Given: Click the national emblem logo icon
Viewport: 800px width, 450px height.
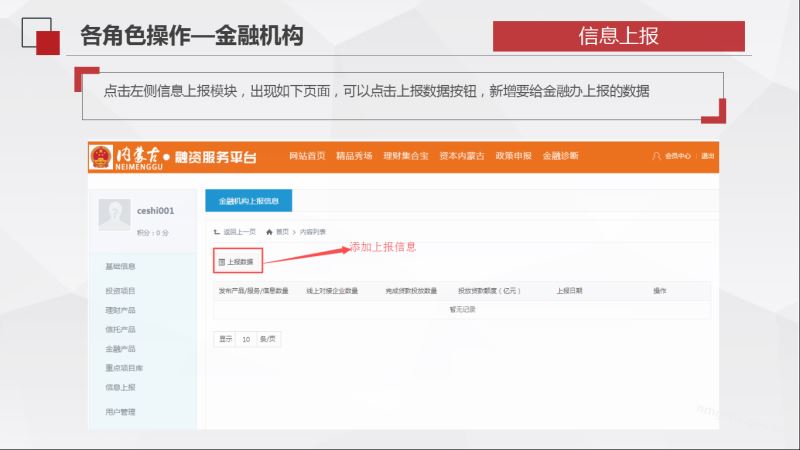Looking at the screenshot, I should [101, 156].
